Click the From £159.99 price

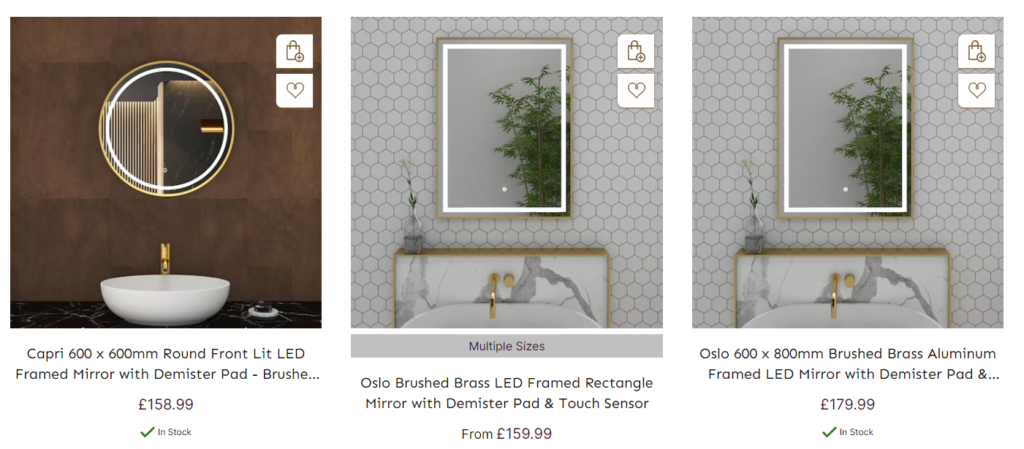[x=507, y=433]
